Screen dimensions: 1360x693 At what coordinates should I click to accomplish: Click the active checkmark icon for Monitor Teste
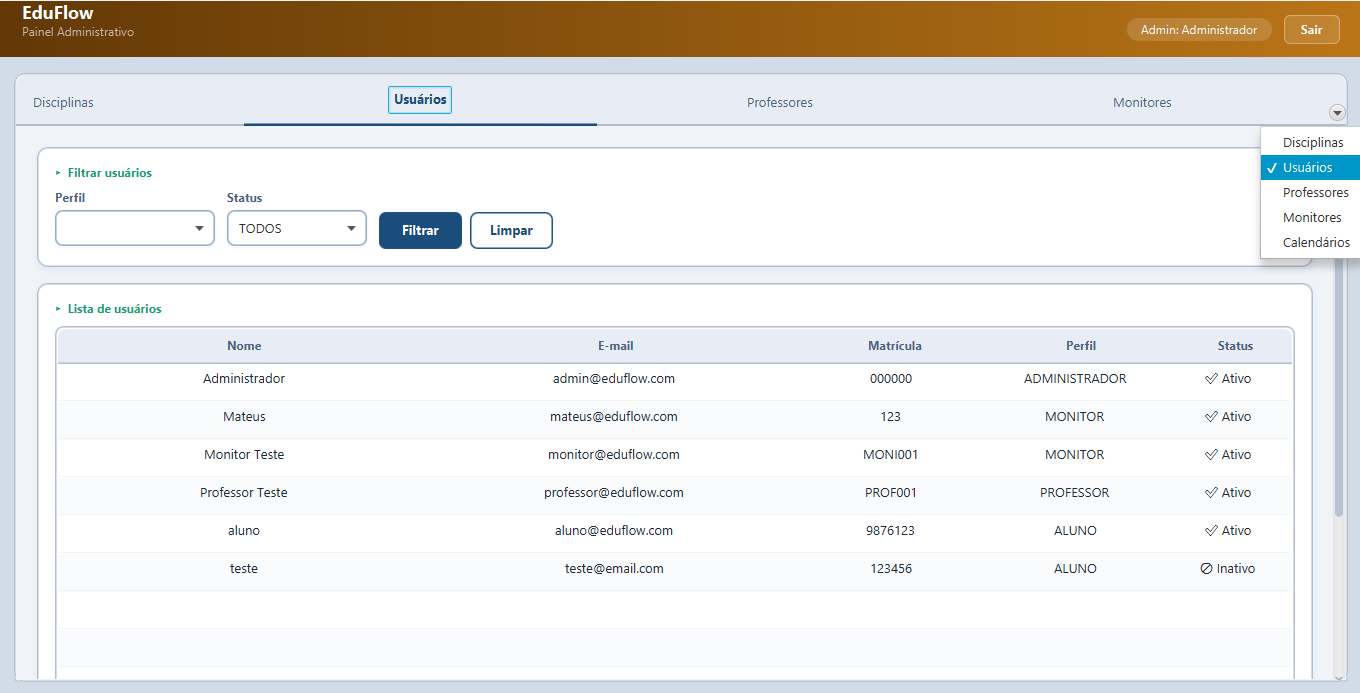[1211, 455]
